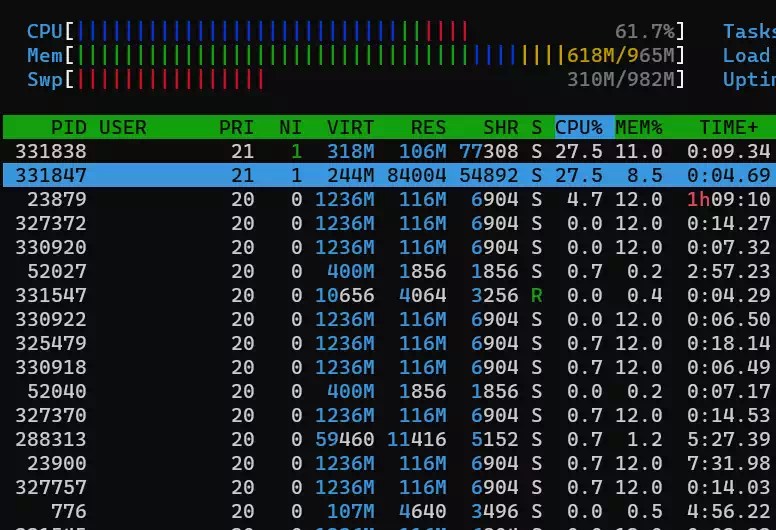Click the 107M VIRT value
Viewport: 776px width, 530px height.
click(350, 511)
